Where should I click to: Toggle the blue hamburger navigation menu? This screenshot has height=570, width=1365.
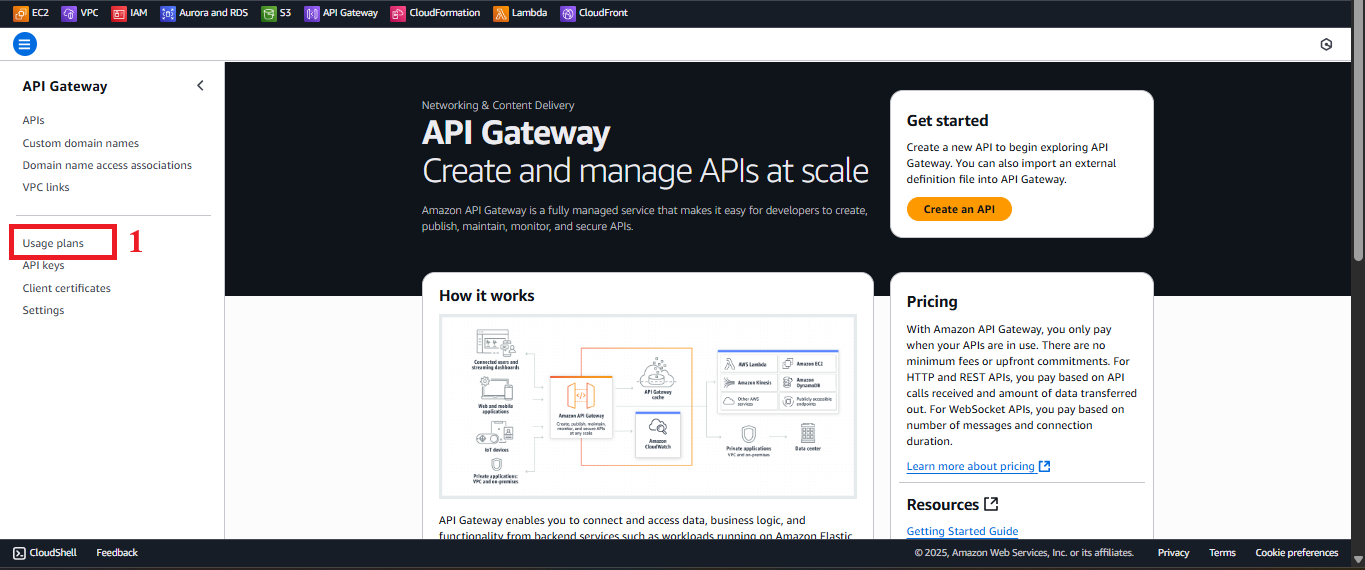[x=25, y=44]
